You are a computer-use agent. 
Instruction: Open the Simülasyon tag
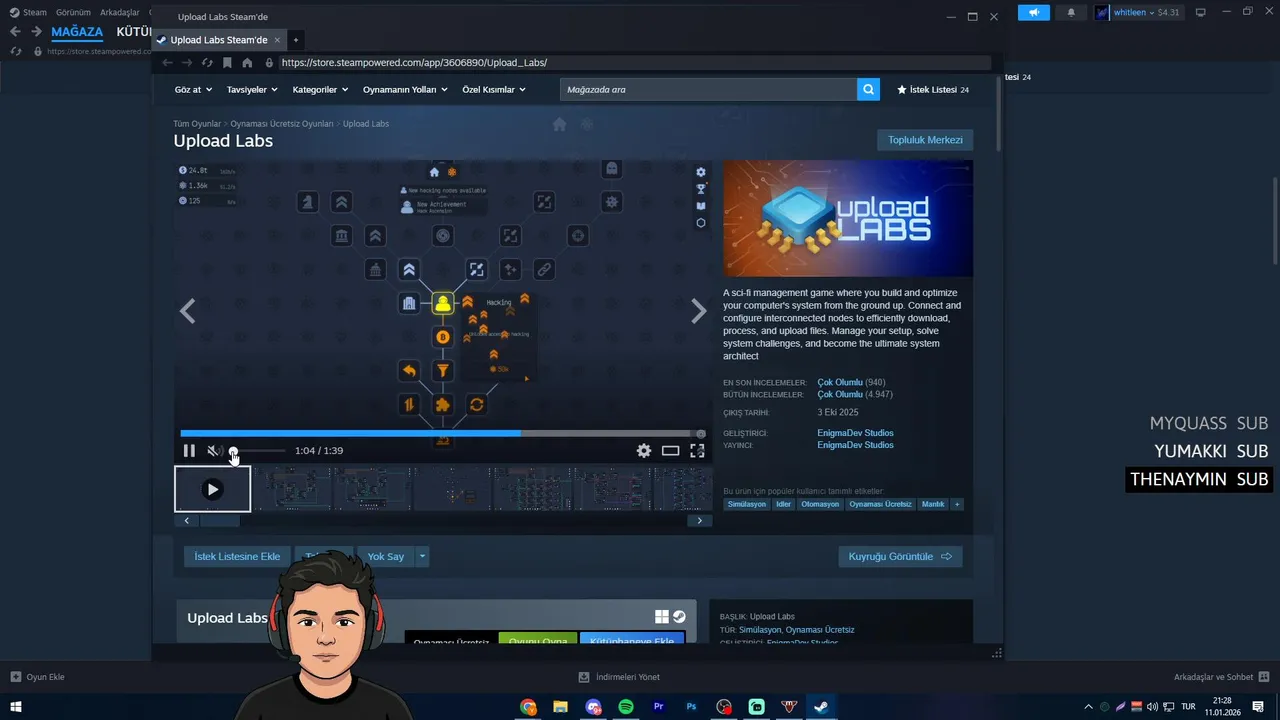pos(746,504)
